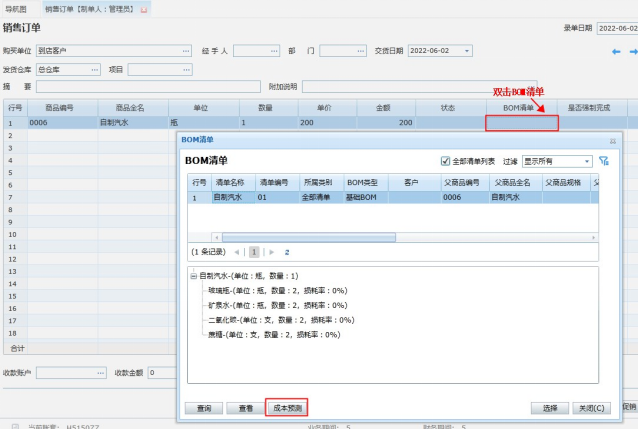Close the BOM清单 dialog

coord(613,141)
